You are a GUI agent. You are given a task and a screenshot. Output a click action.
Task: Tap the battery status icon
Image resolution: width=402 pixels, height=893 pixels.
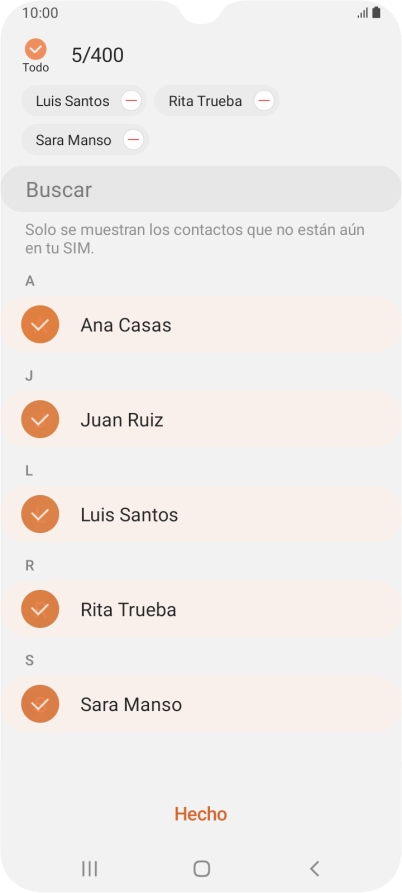[376, 13]
